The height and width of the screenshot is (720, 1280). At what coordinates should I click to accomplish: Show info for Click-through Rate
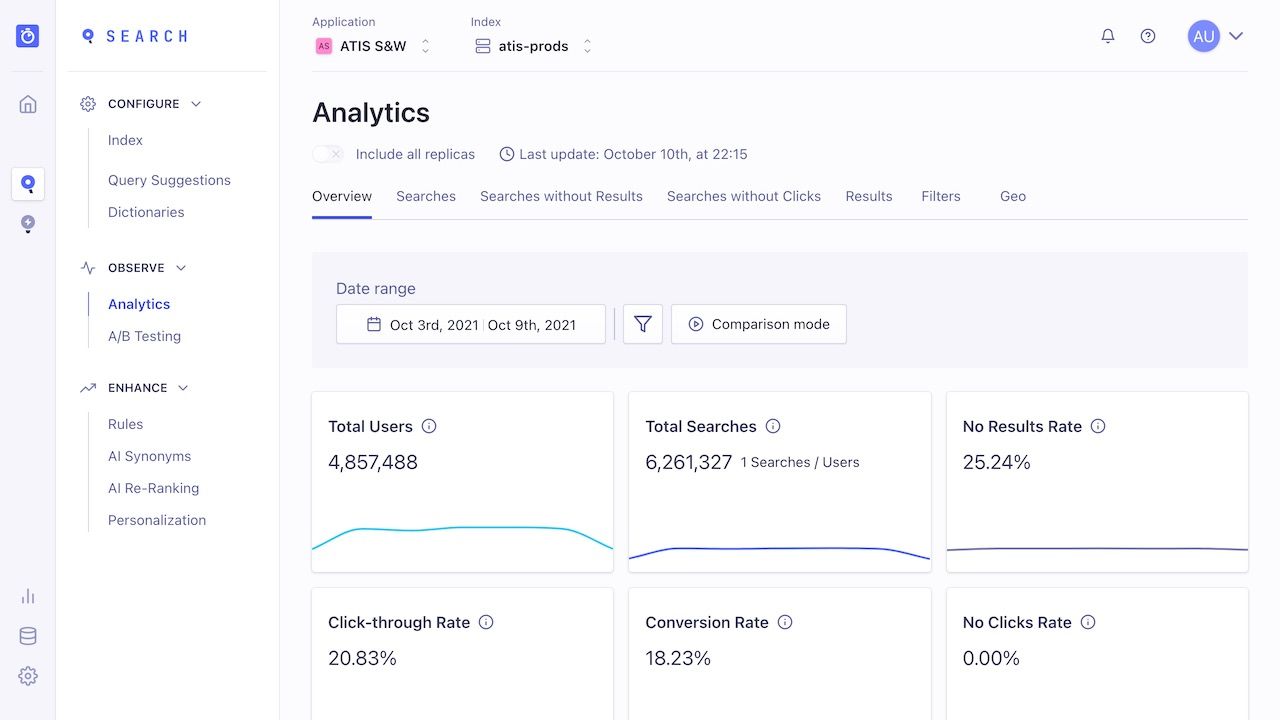[486, 622]
